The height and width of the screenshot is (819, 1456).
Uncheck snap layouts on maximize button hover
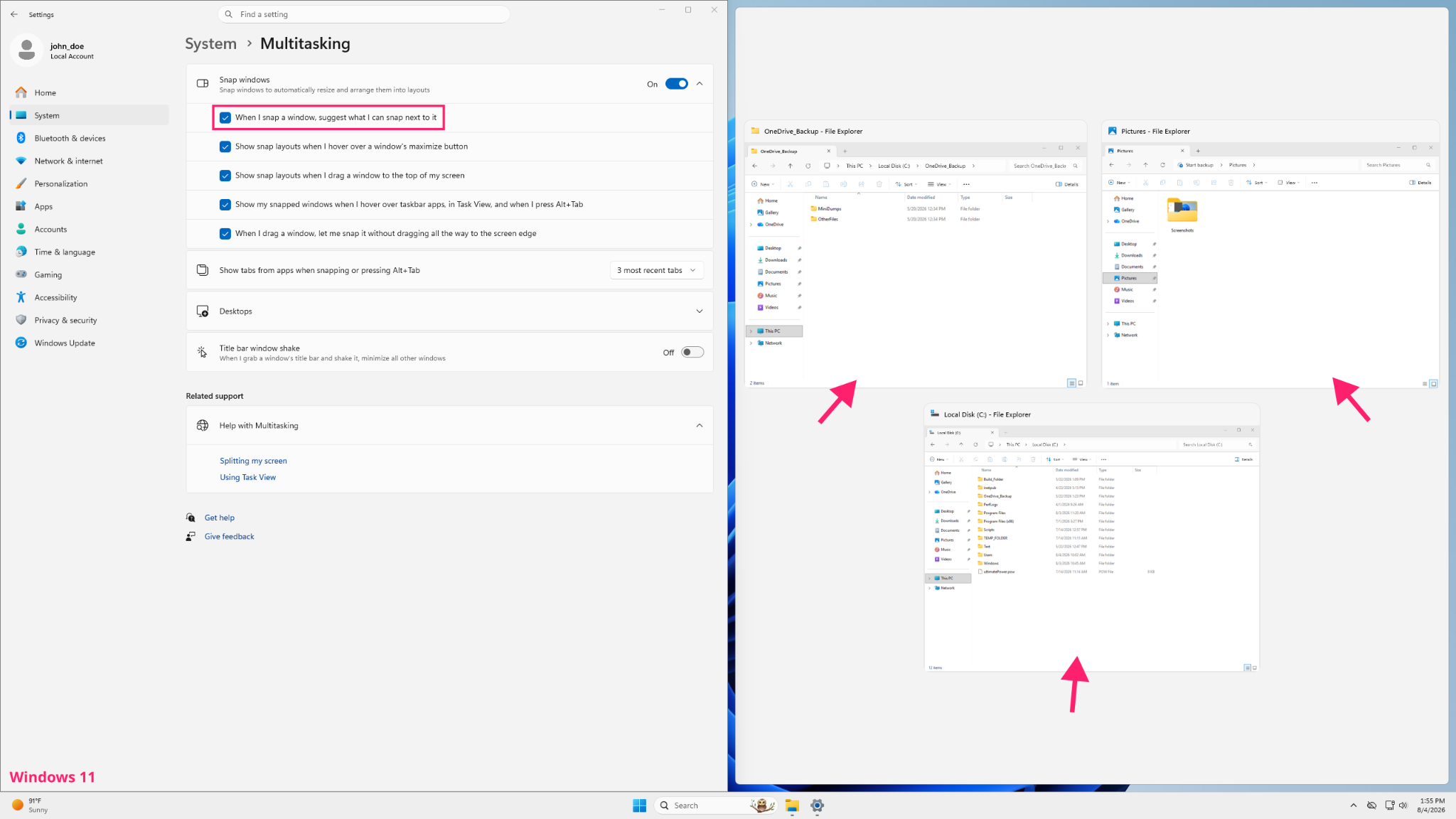225,146
